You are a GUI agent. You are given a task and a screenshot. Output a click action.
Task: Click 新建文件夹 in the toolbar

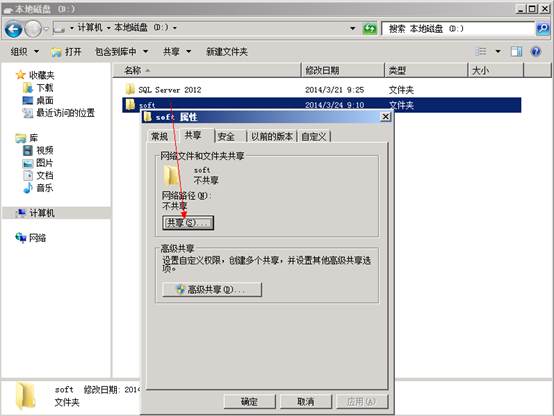(227, 52)
